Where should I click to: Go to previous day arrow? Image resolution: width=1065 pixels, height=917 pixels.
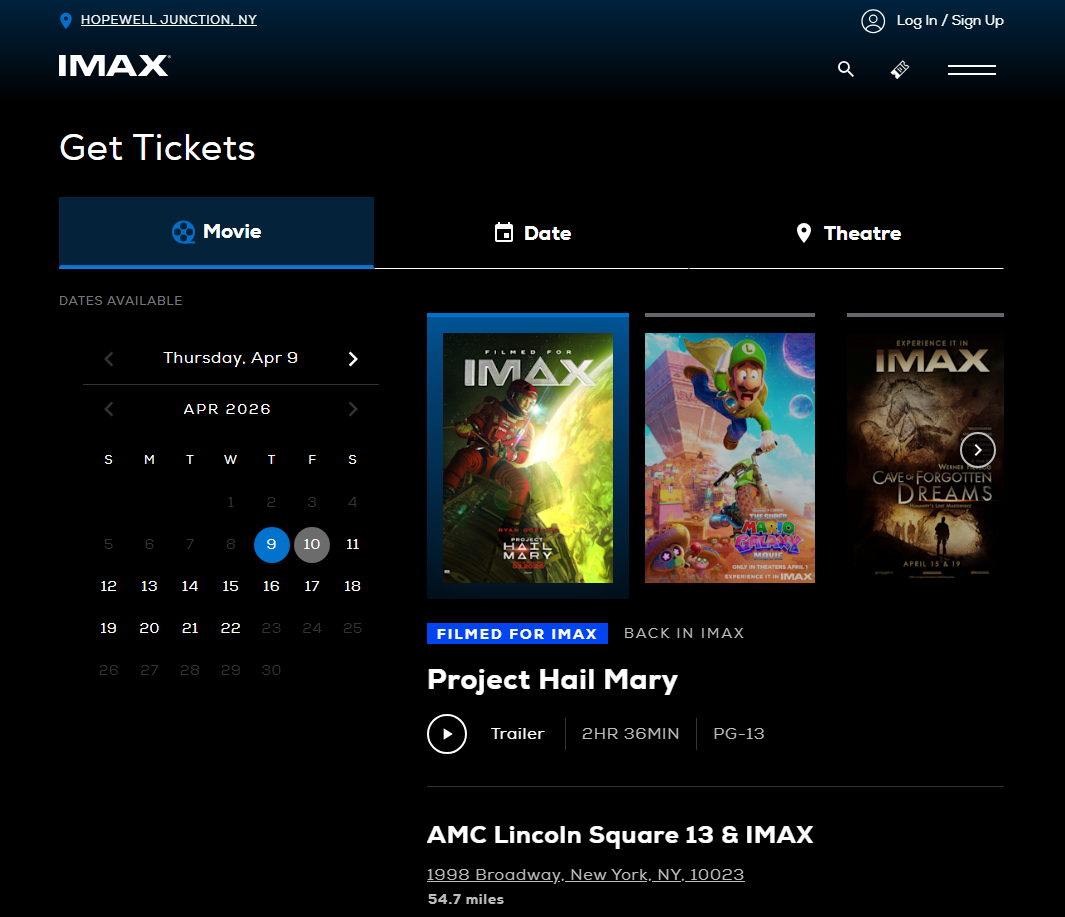click(109, 359)
